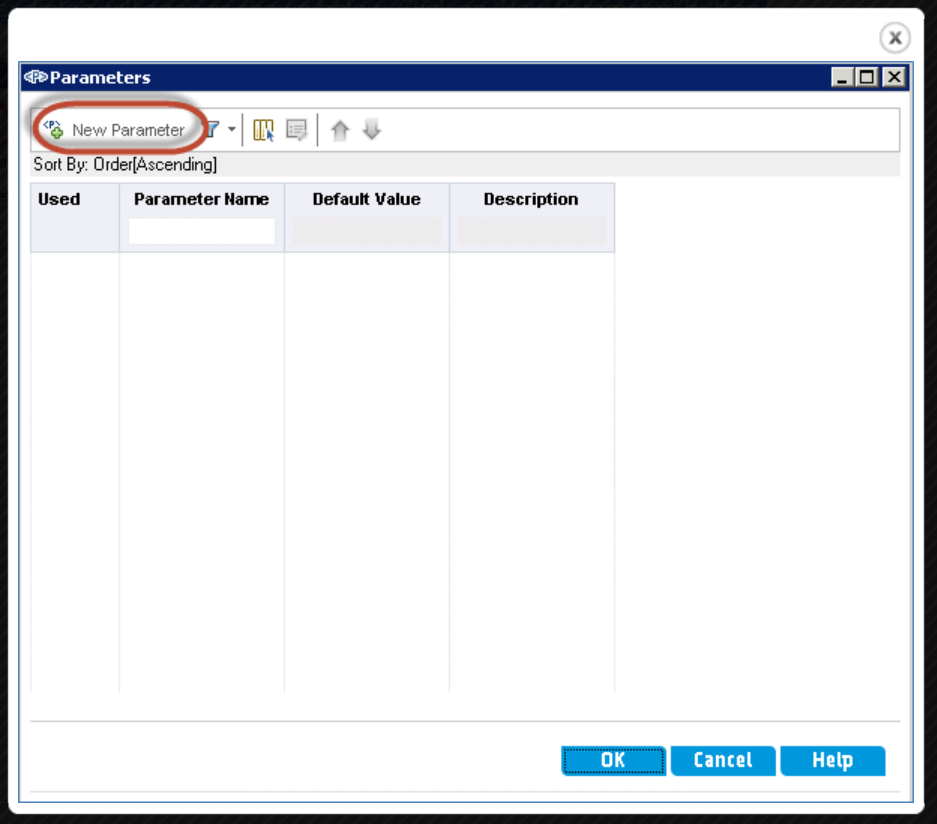This screenshot has width=937, height=824.
Task: Click the New Parameter icon
Action: click(52, 128)
